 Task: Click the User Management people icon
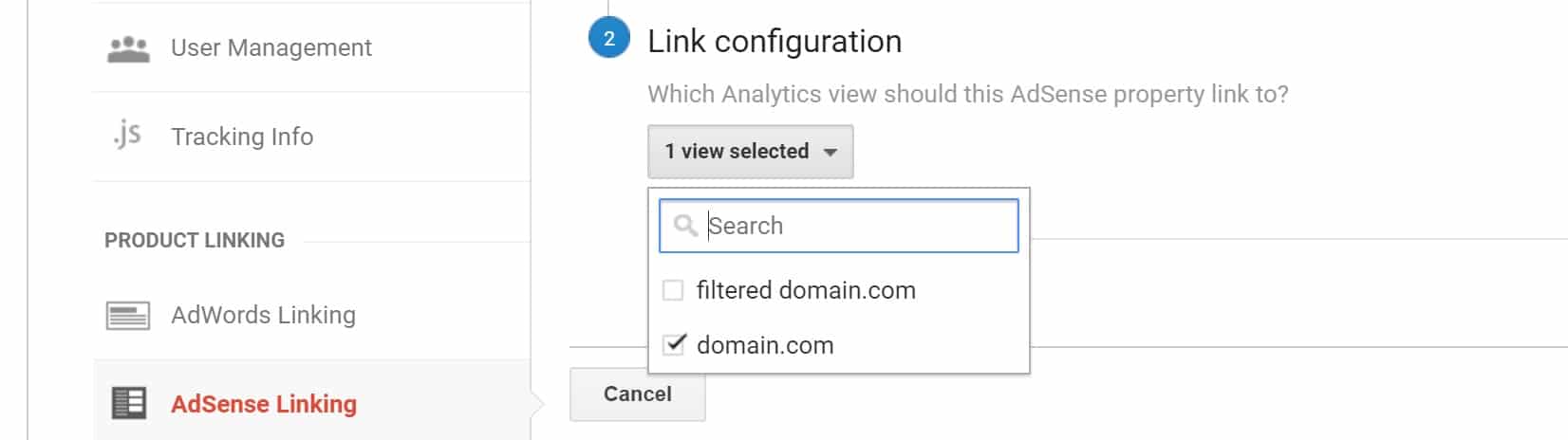click(x=128, y=49)
